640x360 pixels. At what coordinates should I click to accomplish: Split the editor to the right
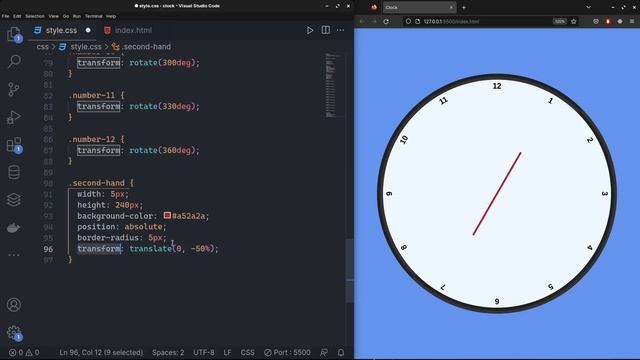pos(326,30)
